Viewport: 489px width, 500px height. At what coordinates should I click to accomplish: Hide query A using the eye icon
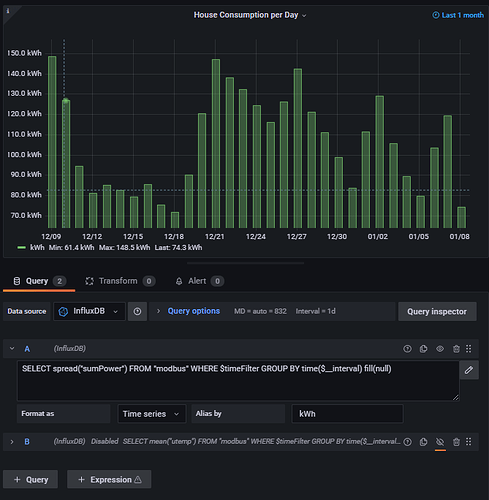tap(440, 349)
